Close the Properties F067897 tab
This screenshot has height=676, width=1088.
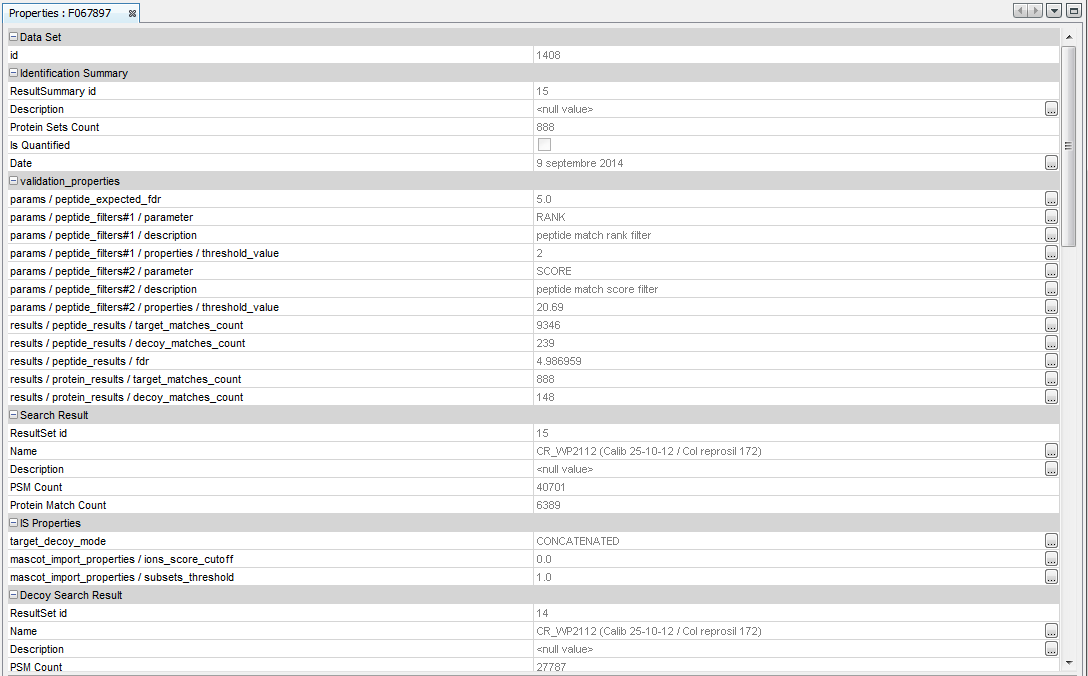(x=132, y=13)
